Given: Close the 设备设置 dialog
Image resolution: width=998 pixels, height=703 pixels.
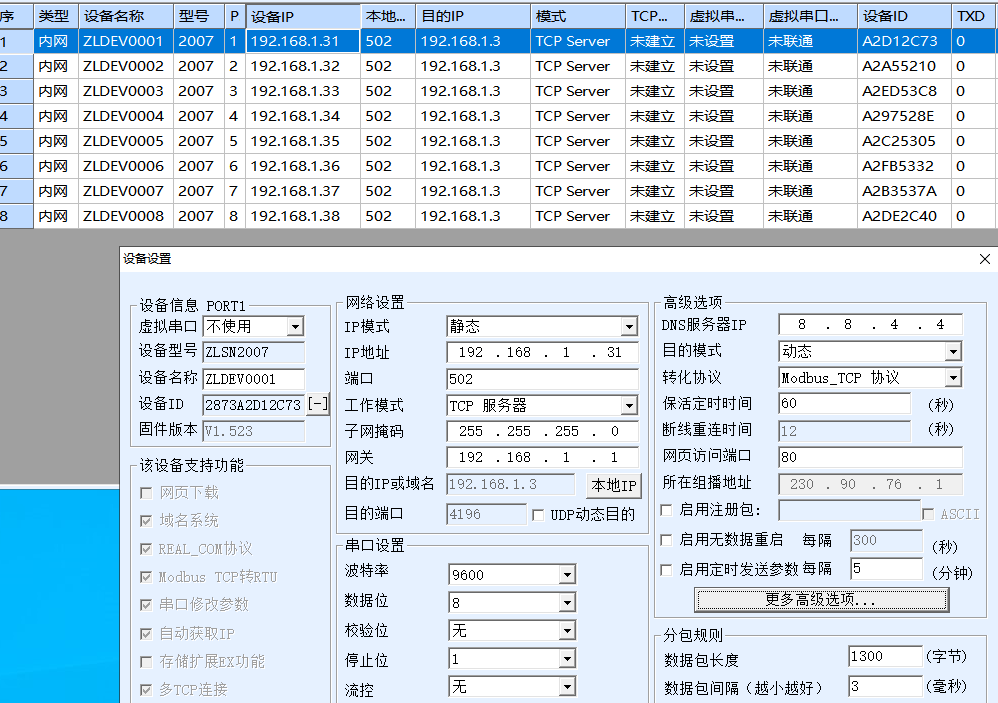Looking at the screenshot, I should coord(984,259).
